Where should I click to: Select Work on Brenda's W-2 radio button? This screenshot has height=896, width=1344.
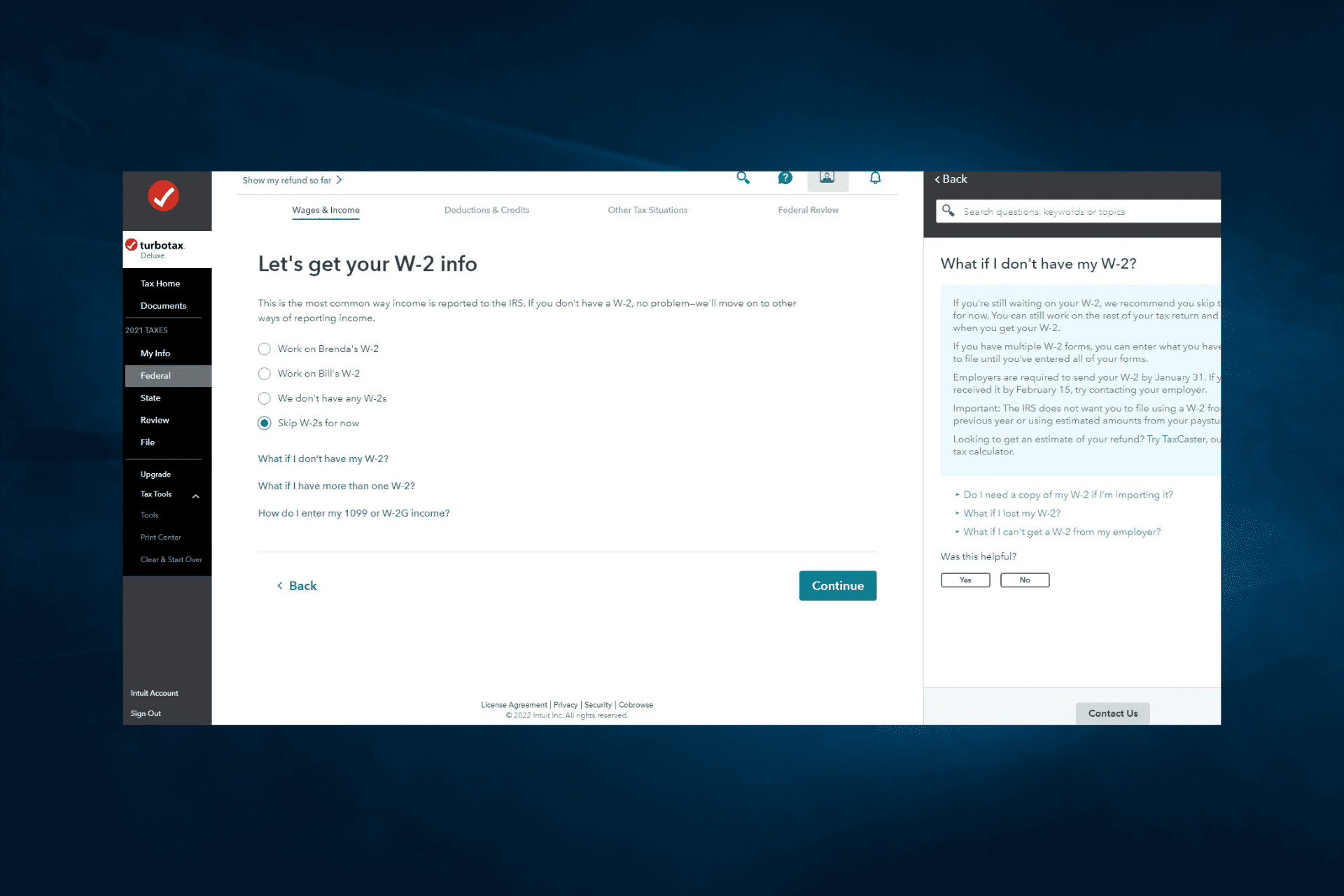[x=263, y=348]
